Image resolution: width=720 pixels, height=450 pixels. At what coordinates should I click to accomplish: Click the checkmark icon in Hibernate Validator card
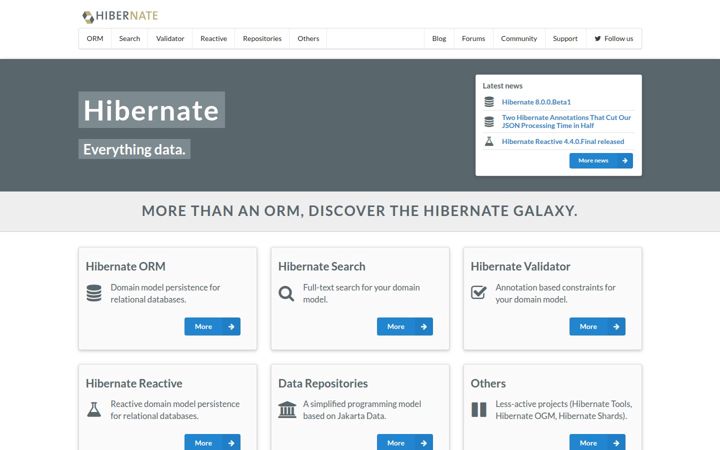coord(479,292)
